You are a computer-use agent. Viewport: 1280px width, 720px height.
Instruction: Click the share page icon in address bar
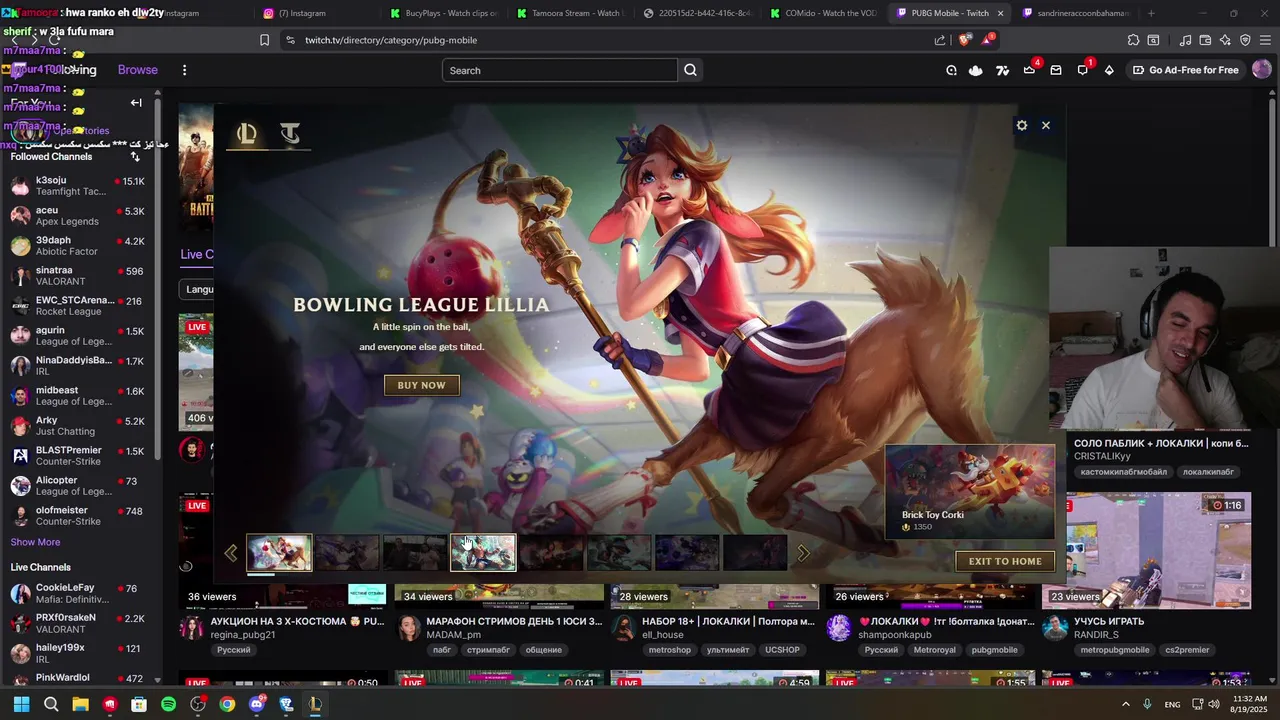(940, 40)
